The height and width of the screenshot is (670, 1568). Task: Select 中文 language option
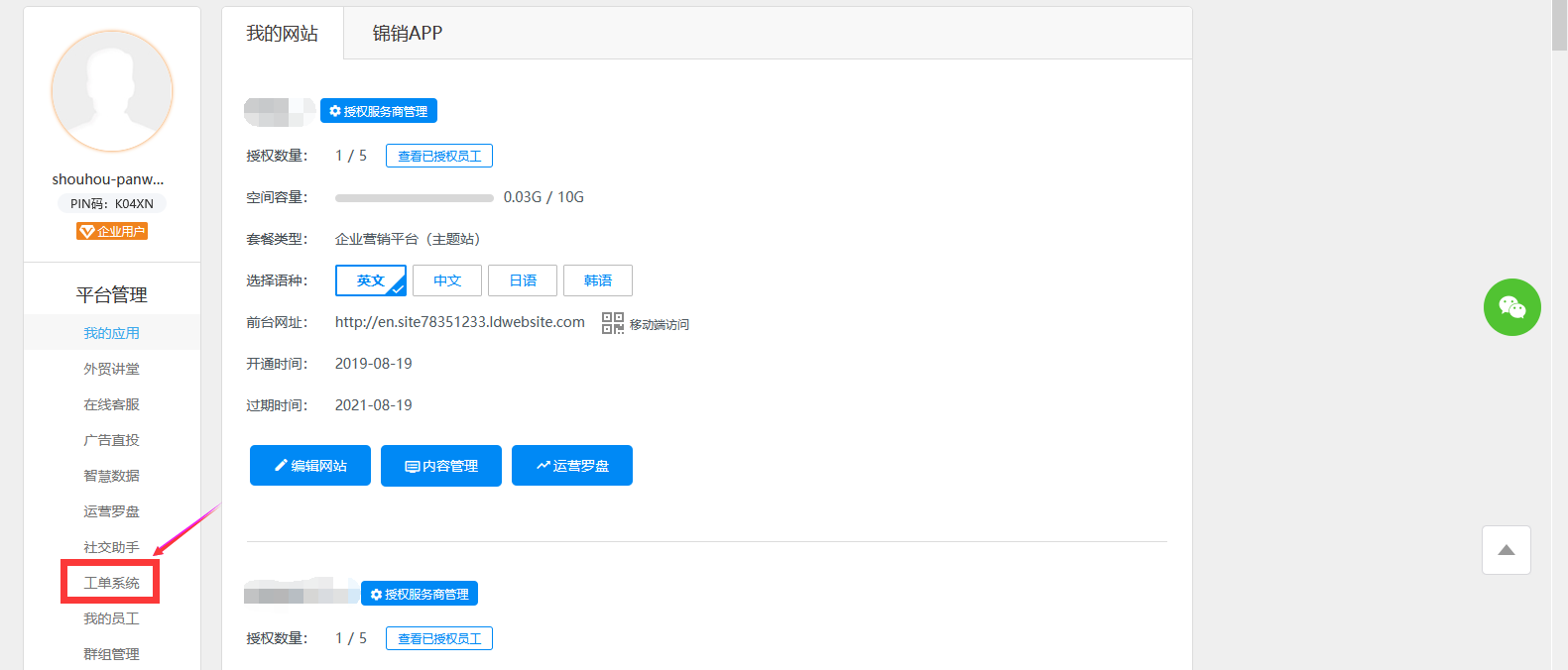click(x=447, y=280)
